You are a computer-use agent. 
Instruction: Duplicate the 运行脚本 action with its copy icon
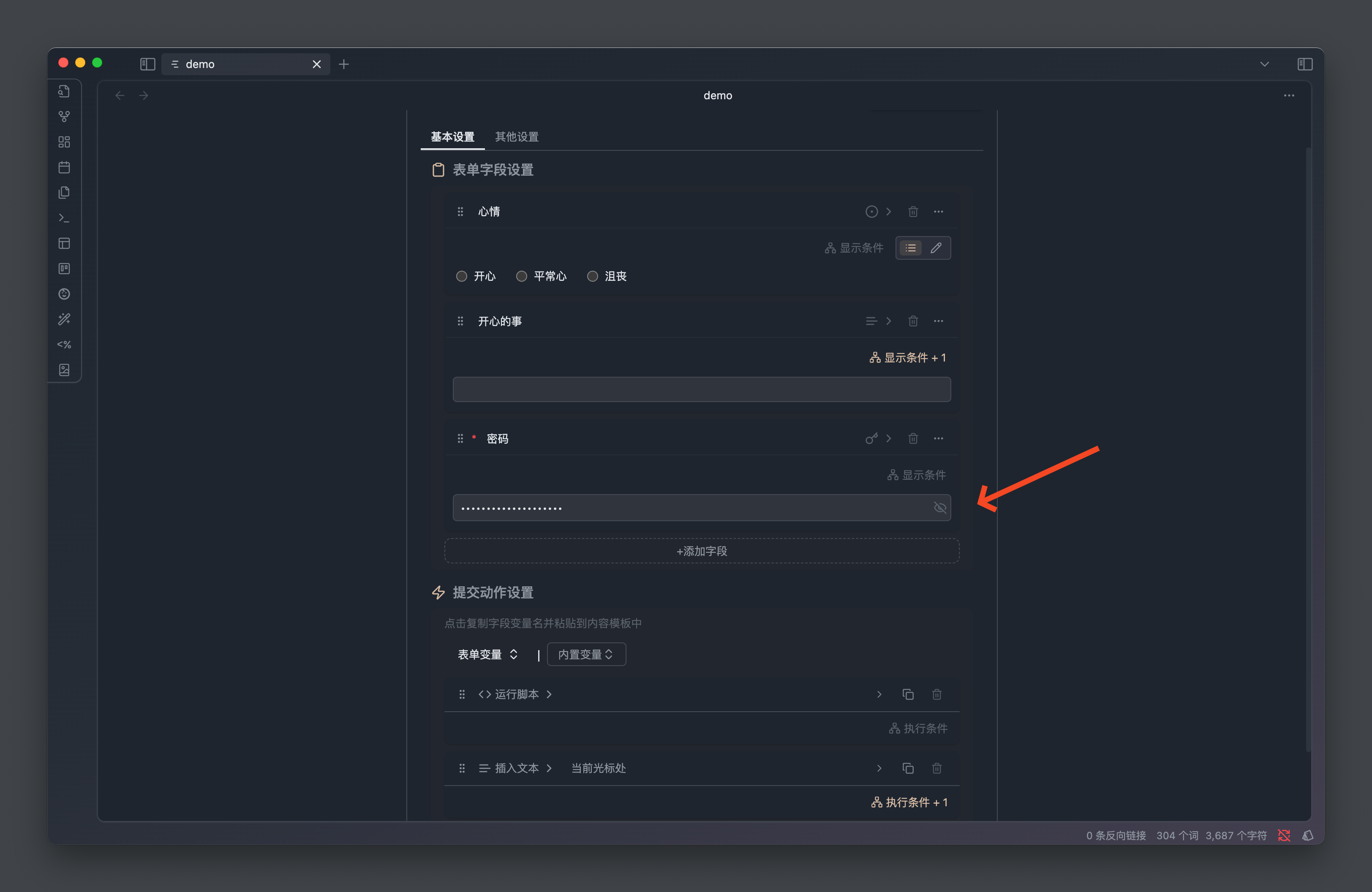(x=907, y=694)
